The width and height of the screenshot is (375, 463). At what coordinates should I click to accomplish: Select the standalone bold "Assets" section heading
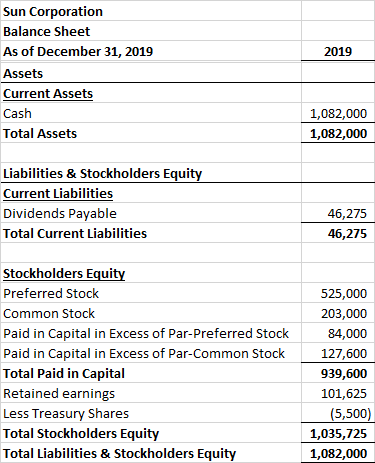[23, 74]
